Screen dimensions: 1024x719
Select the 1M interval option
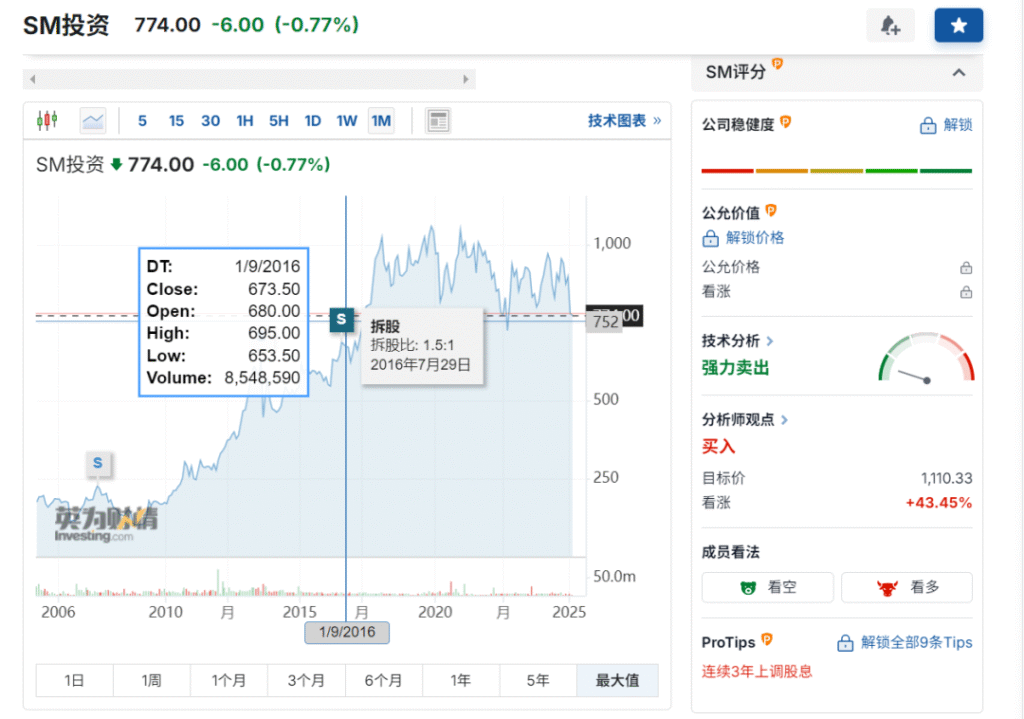[x=381, y=121]
